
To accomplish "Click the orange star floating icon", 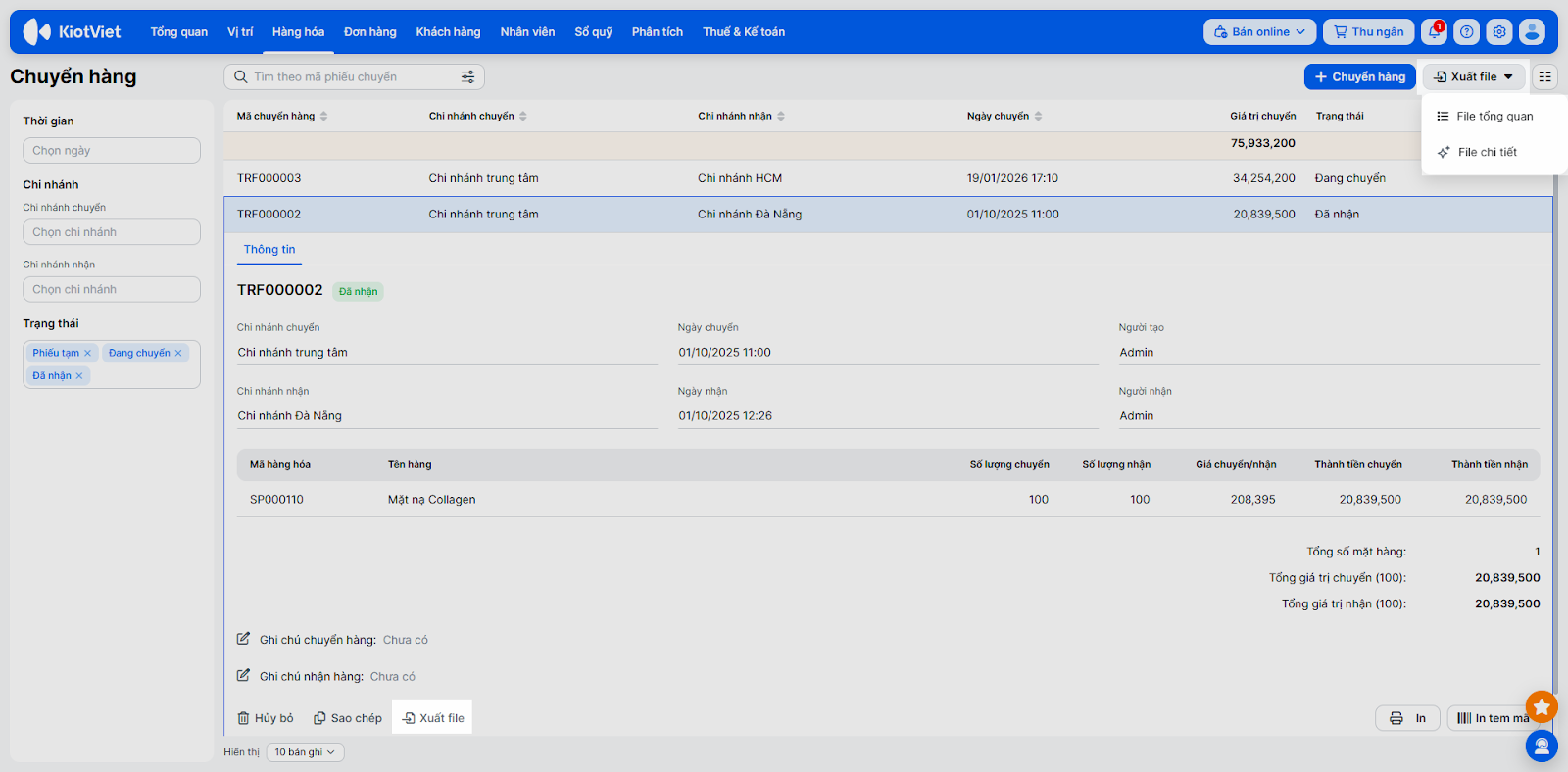I will 1542,705.
